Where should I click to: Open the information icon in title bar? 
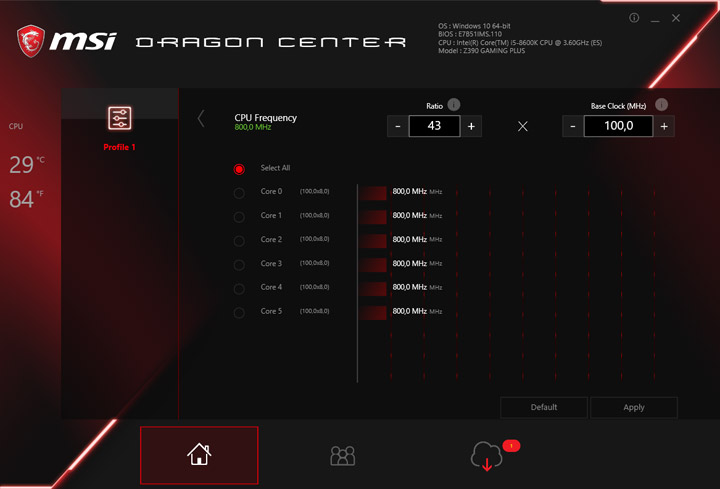point(634,18)
